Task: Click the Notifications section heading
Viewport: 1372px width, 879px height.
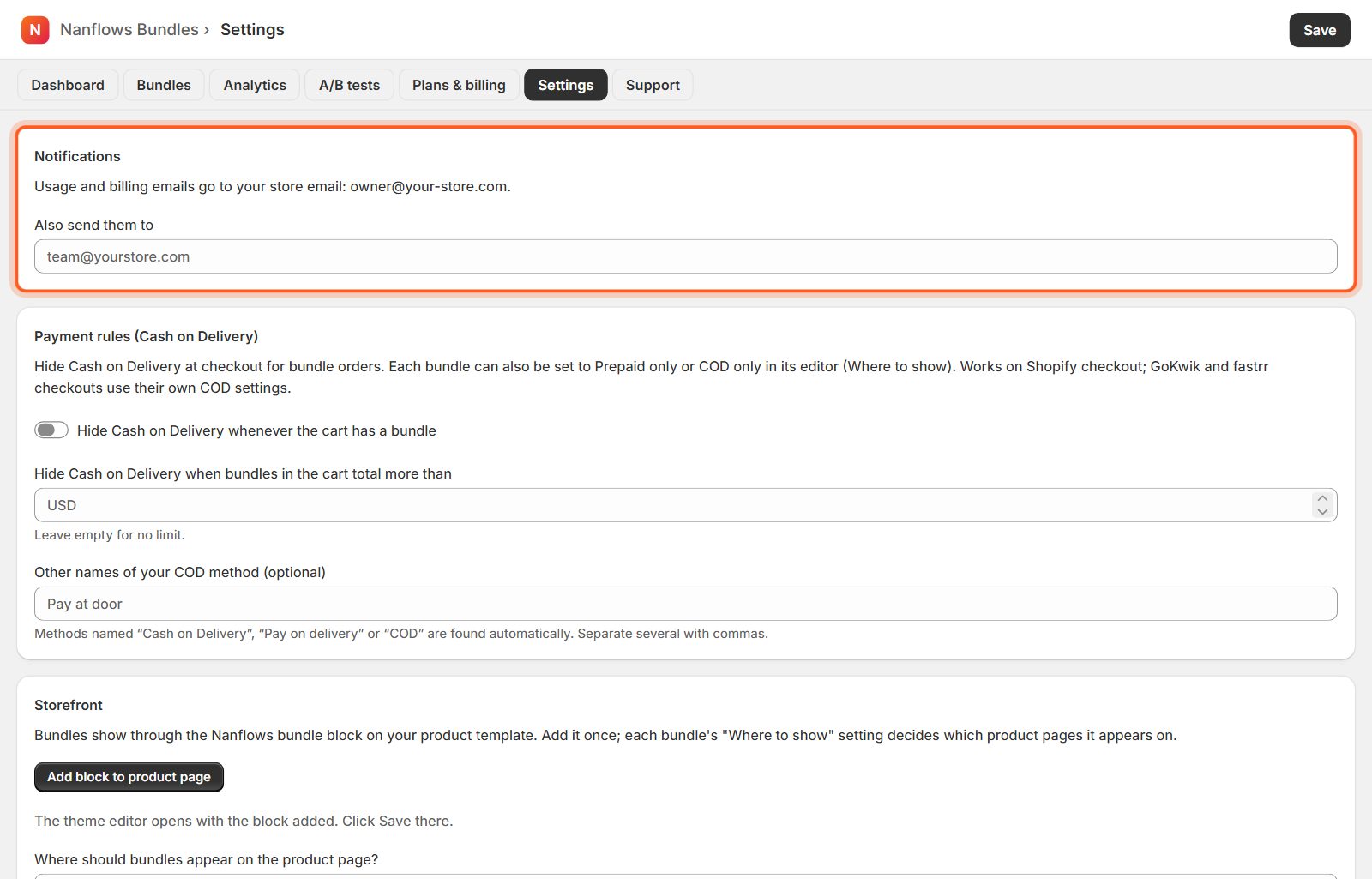Action: [x=77, y=156]
